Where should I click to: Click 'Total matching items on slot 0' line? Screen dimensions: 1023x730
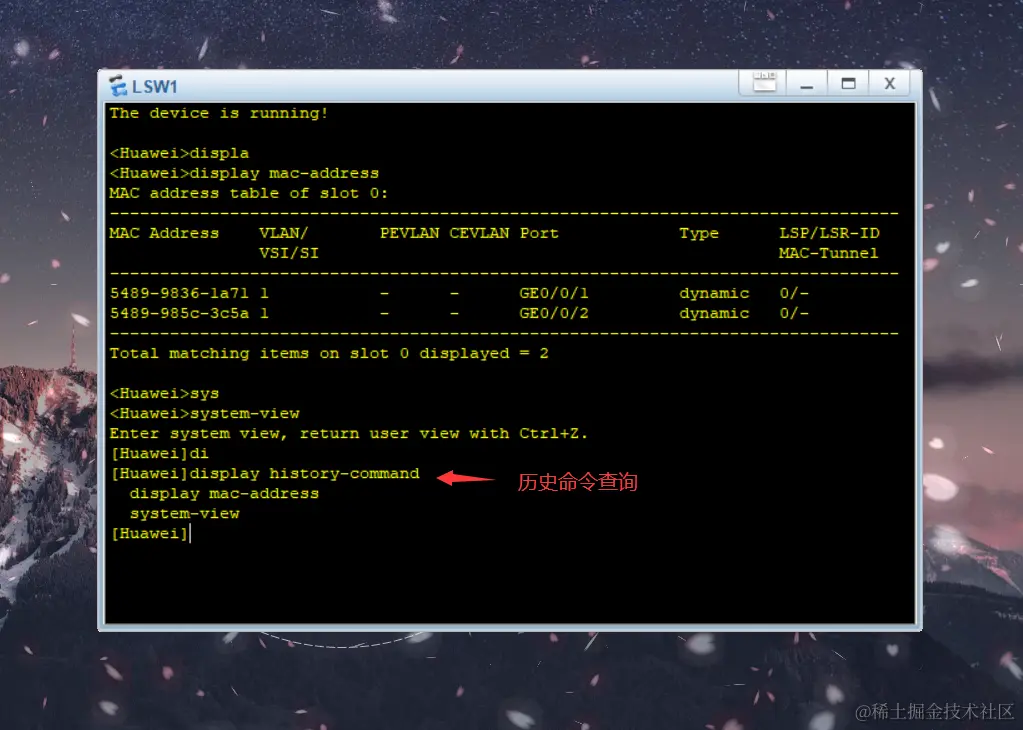[329, 353]
